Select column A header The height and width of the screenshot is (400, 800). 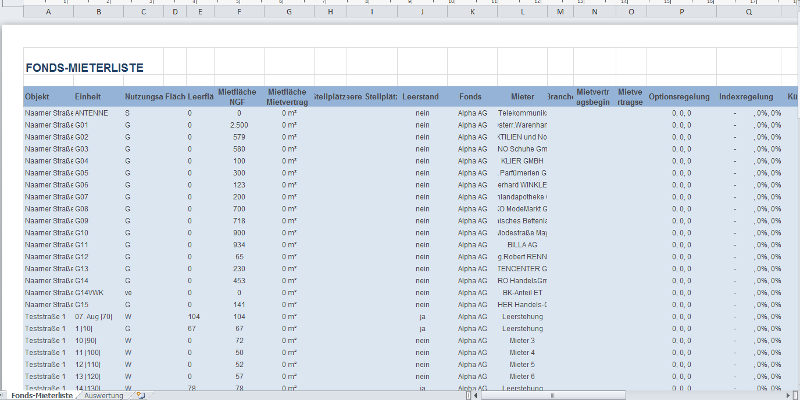pyautogui.click(x=48, y=12)
